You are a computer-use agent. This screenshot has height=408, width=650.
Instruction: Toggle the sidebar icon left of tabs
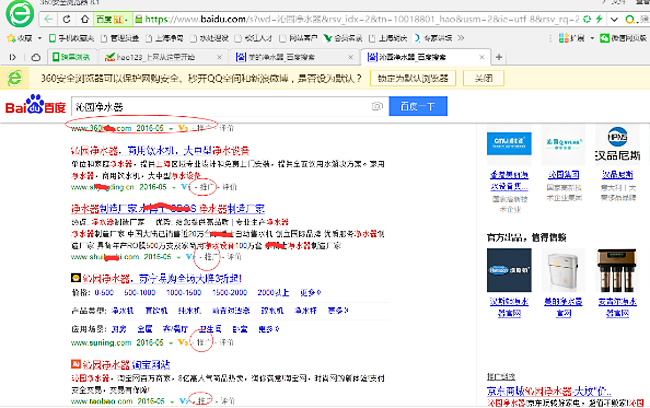[x=12, y=57]
